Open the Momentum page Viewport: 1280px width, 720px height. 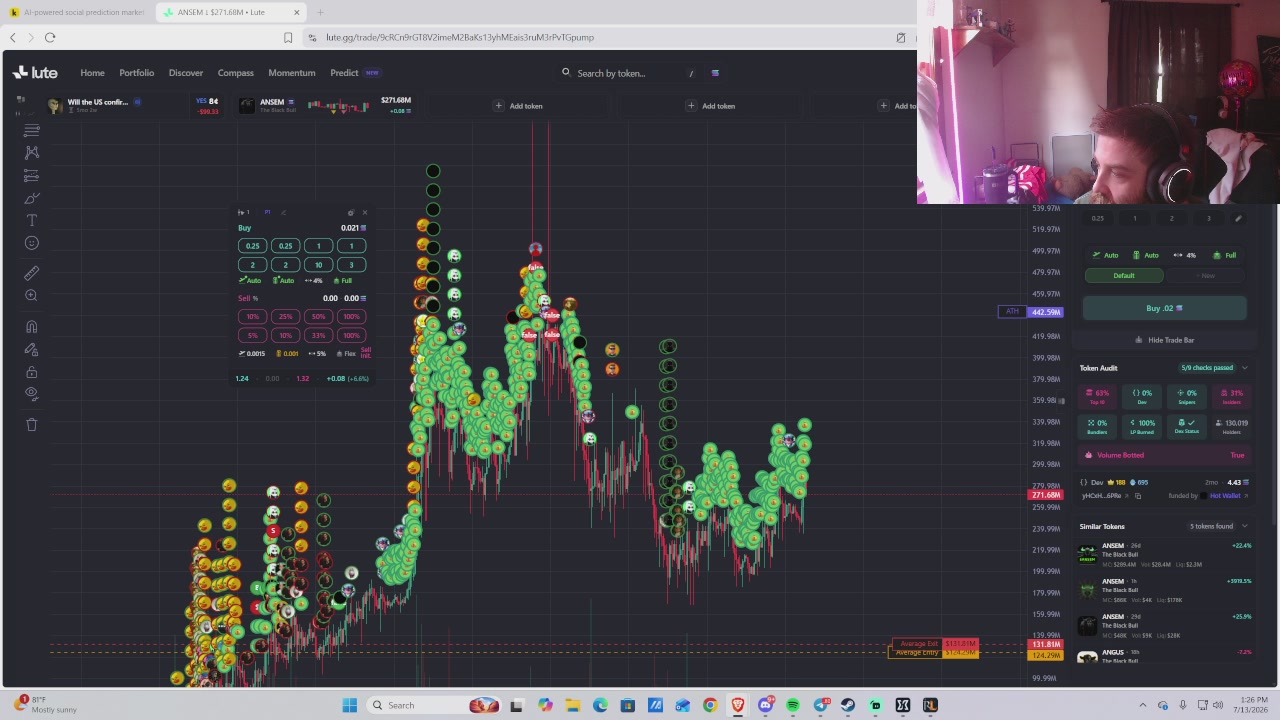pos(292,73)
